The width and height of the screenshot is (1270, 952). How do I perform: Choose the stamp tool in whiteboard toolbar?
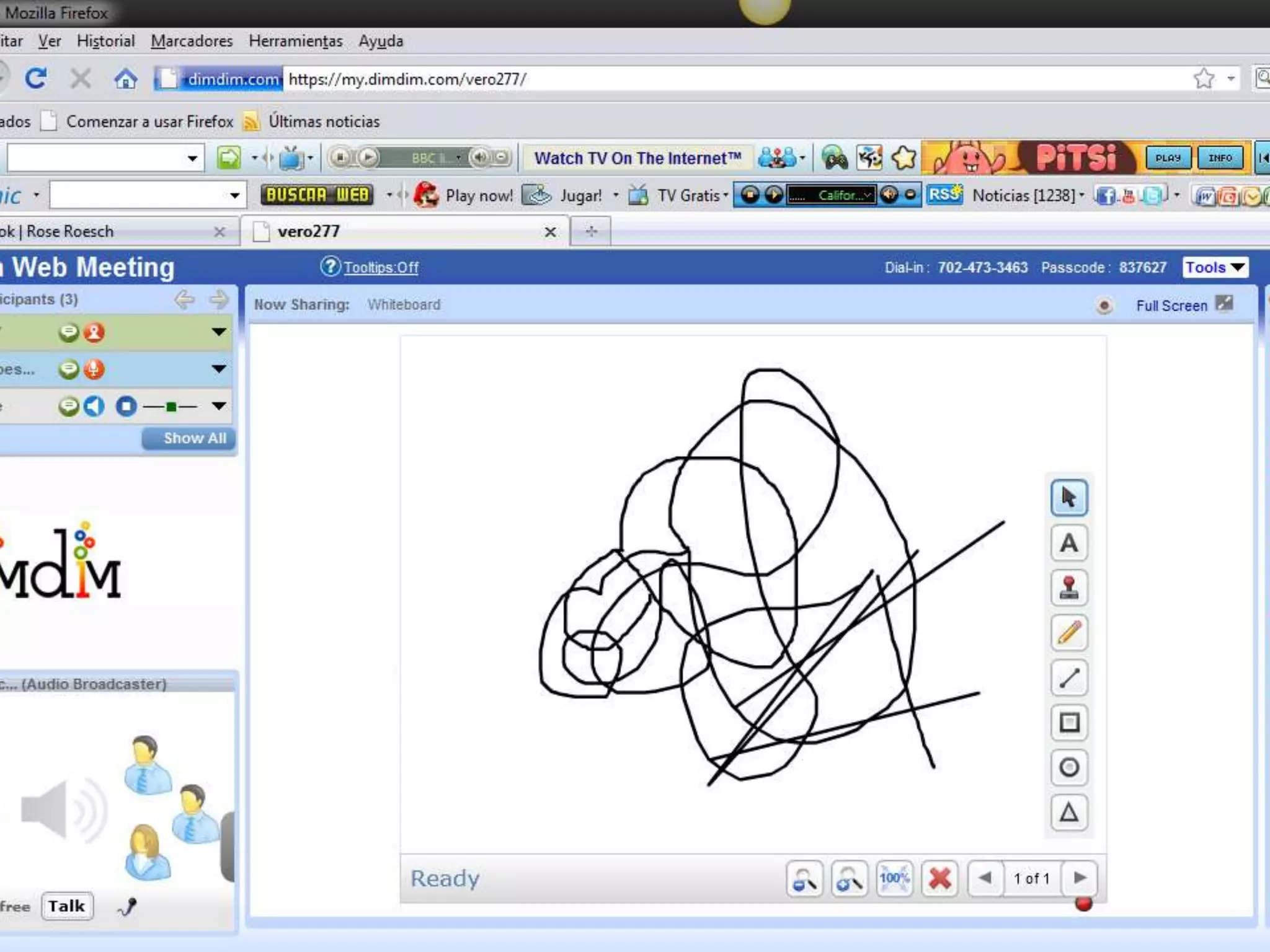1068,588
